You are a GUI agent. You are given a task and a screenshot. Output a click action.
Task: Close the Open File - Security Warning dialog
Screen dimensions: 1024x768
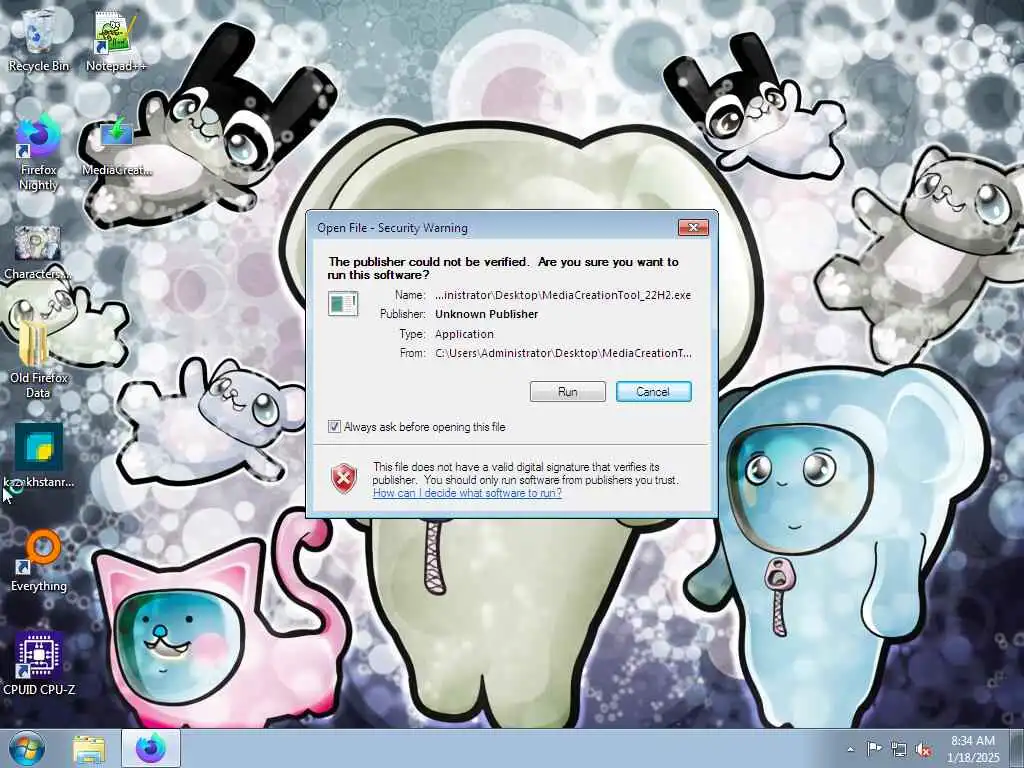click(x=693, y=227)
